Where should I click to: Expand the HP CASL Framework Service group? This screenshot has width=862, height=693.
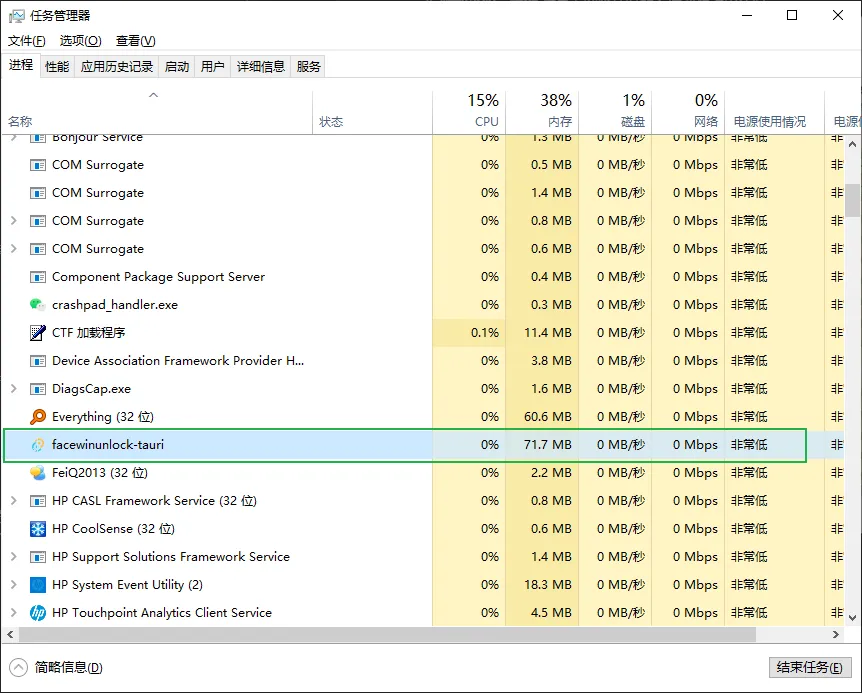(x=14, y=501)
